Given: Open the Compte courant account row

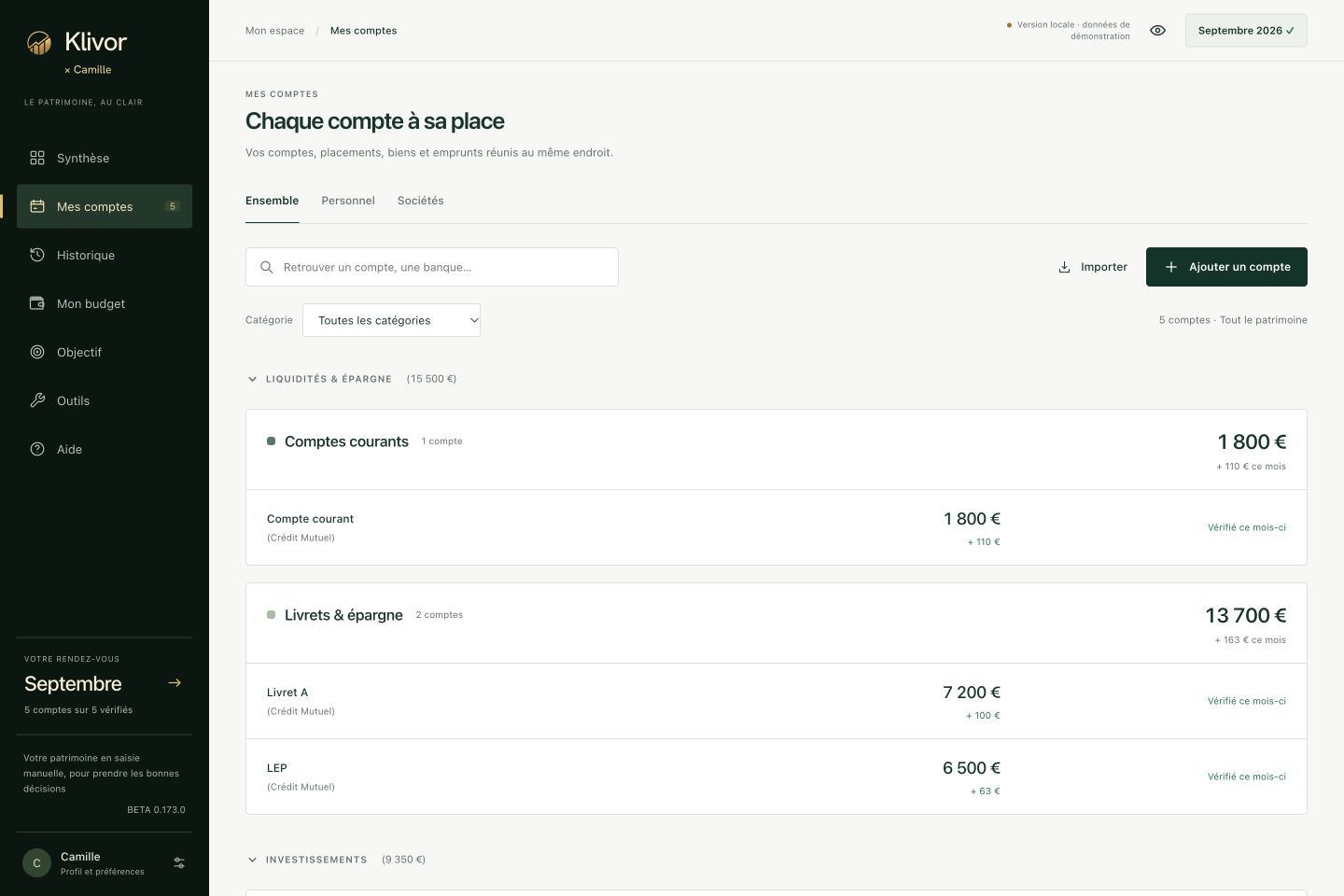Looking at the screenshot, I should pos(777,527).
